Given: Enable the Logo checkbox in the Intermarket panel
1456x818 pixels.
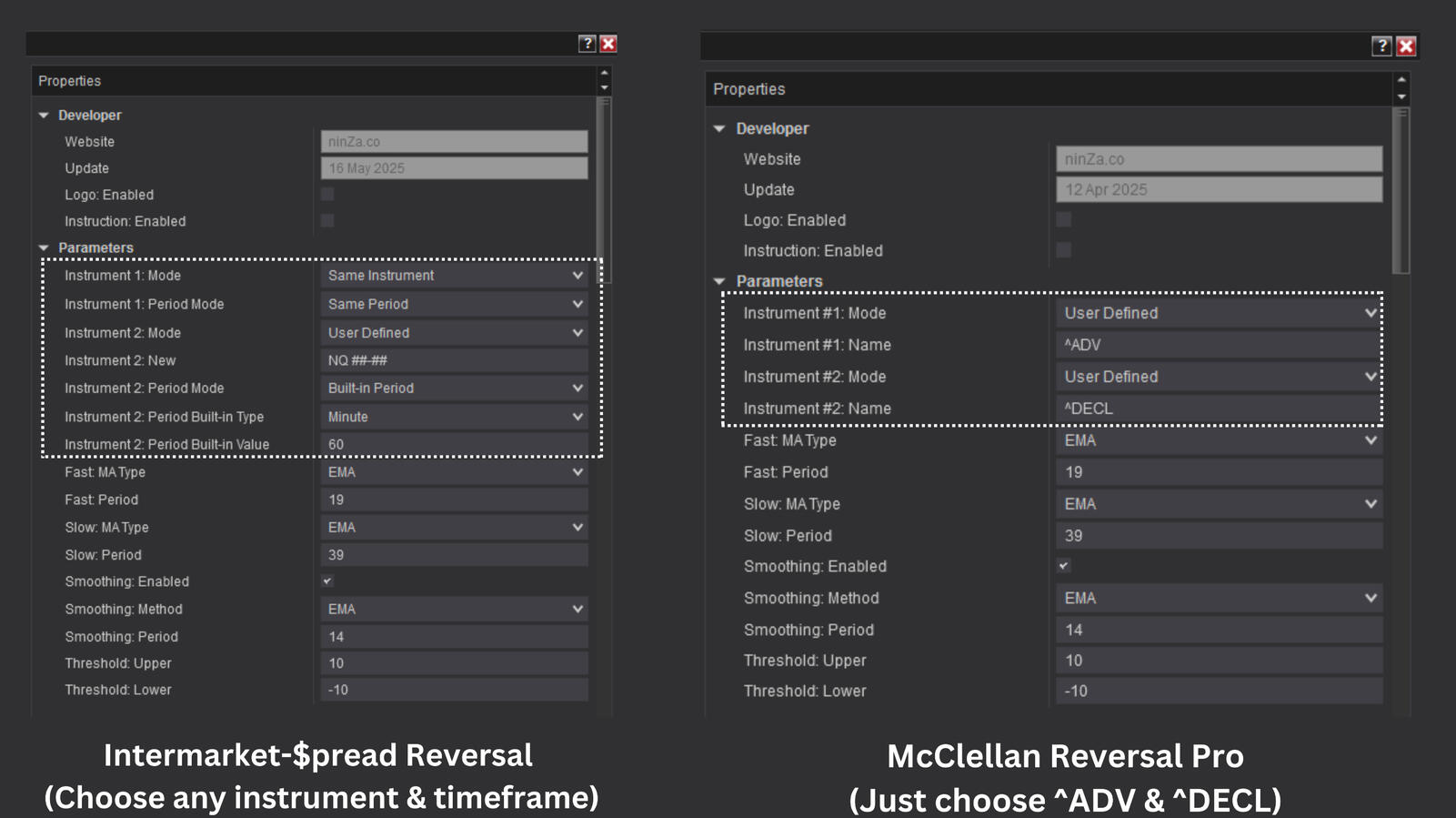Looking at the screenshot, I should coord(327,195).
